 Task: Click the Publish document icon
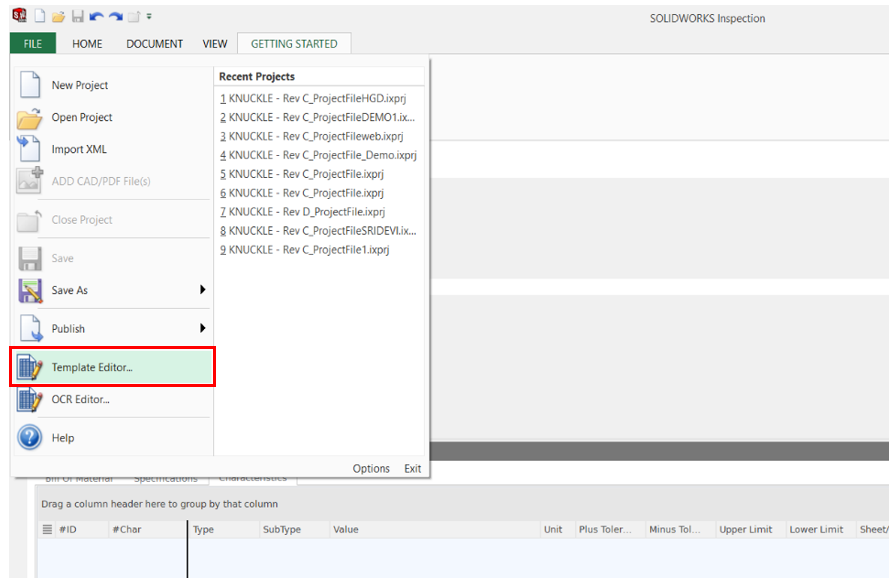(31, 328)
